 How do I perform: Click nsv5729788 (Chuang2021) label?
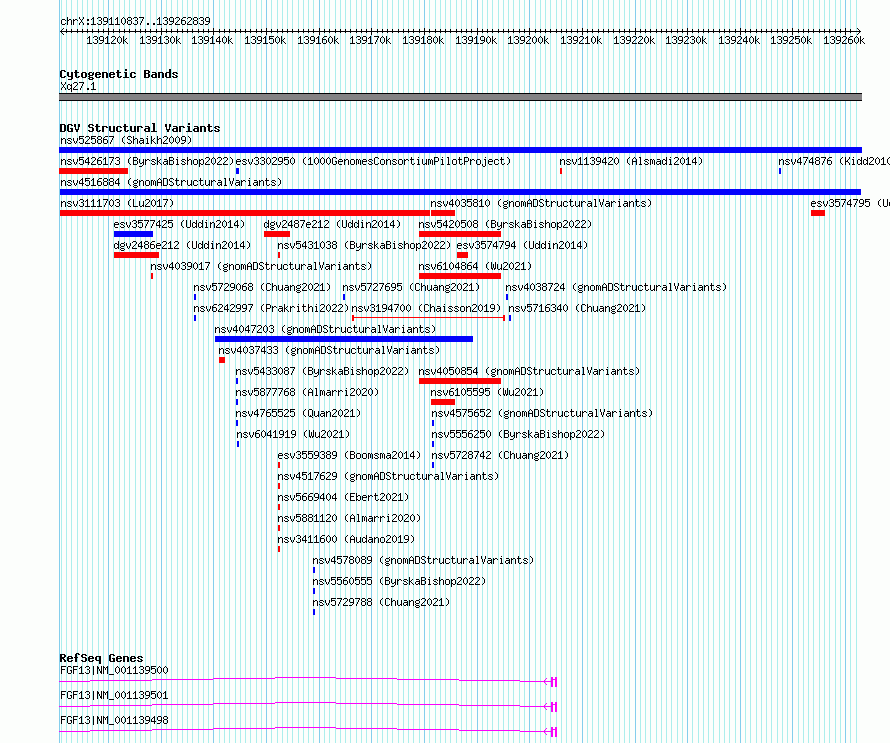click(x=381, y=602)
